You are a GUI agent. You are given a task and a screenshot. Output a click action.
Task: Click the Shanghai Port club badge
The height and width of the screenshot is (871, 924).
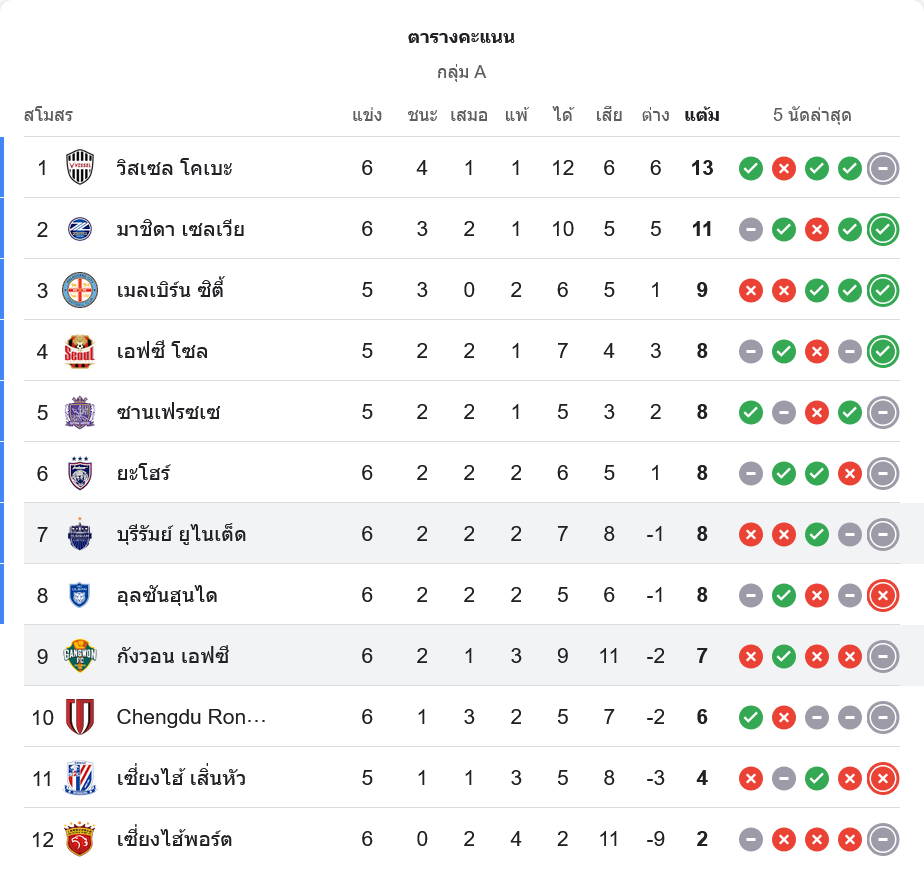point(80,839)
